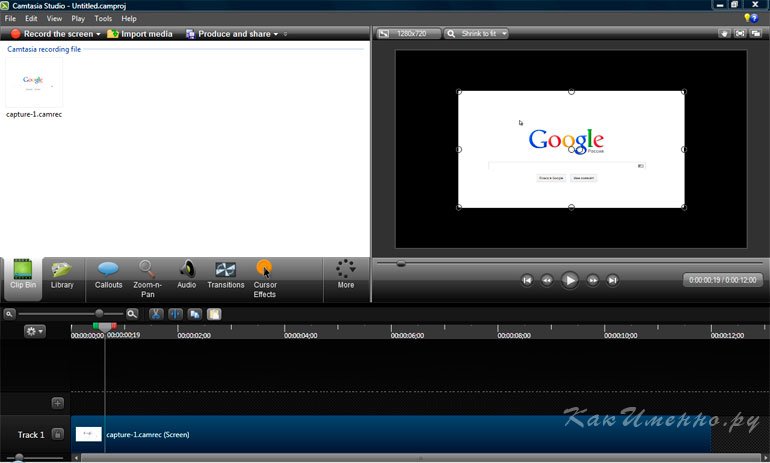The height and width of the screenshot is (463, 770).
Task: Select the pan hand tool in preview
Action: (x=724, y=33)
